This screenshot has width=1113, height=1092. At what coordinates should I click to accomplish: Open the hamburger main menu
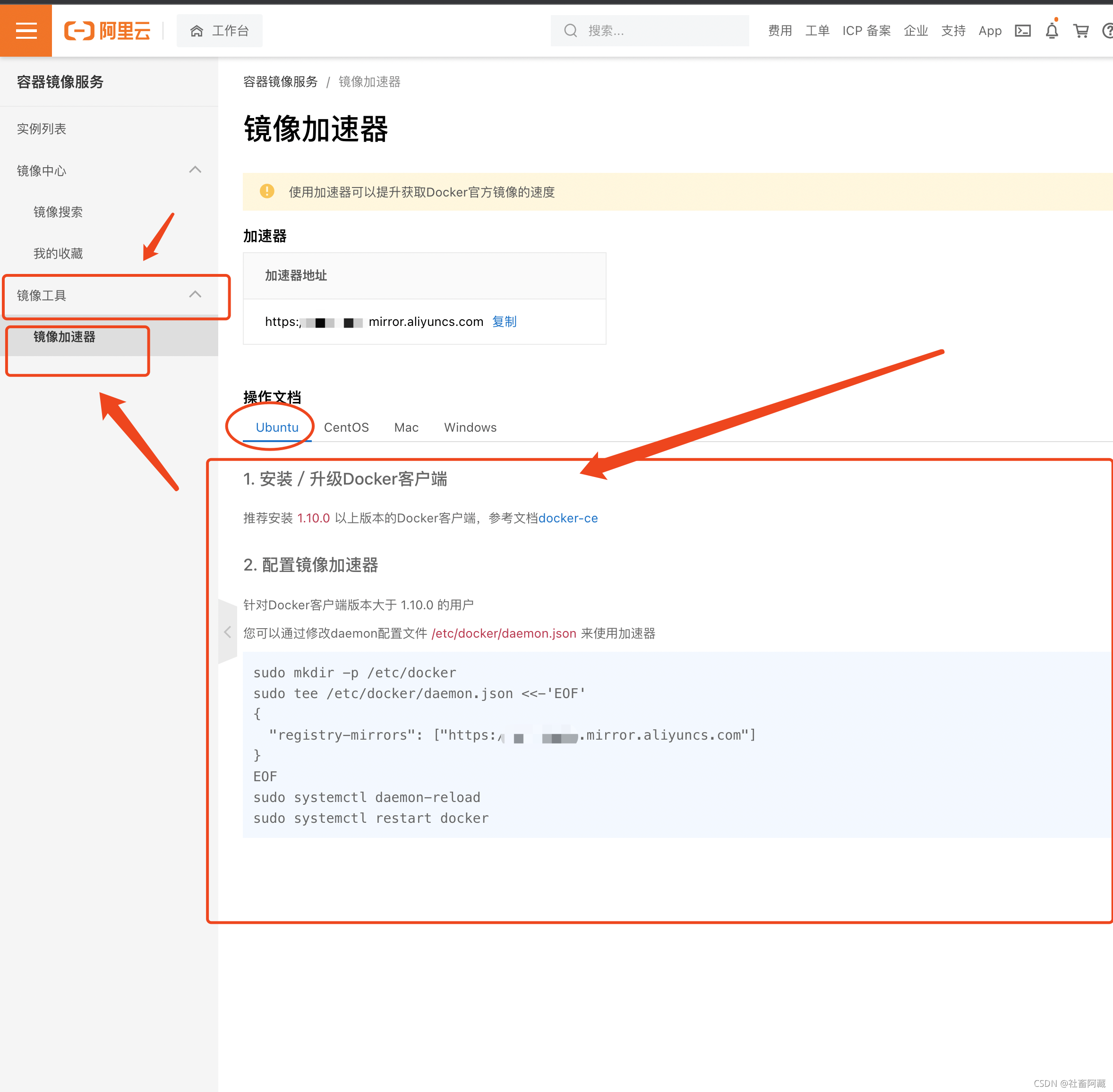click(x=26, y=30)
